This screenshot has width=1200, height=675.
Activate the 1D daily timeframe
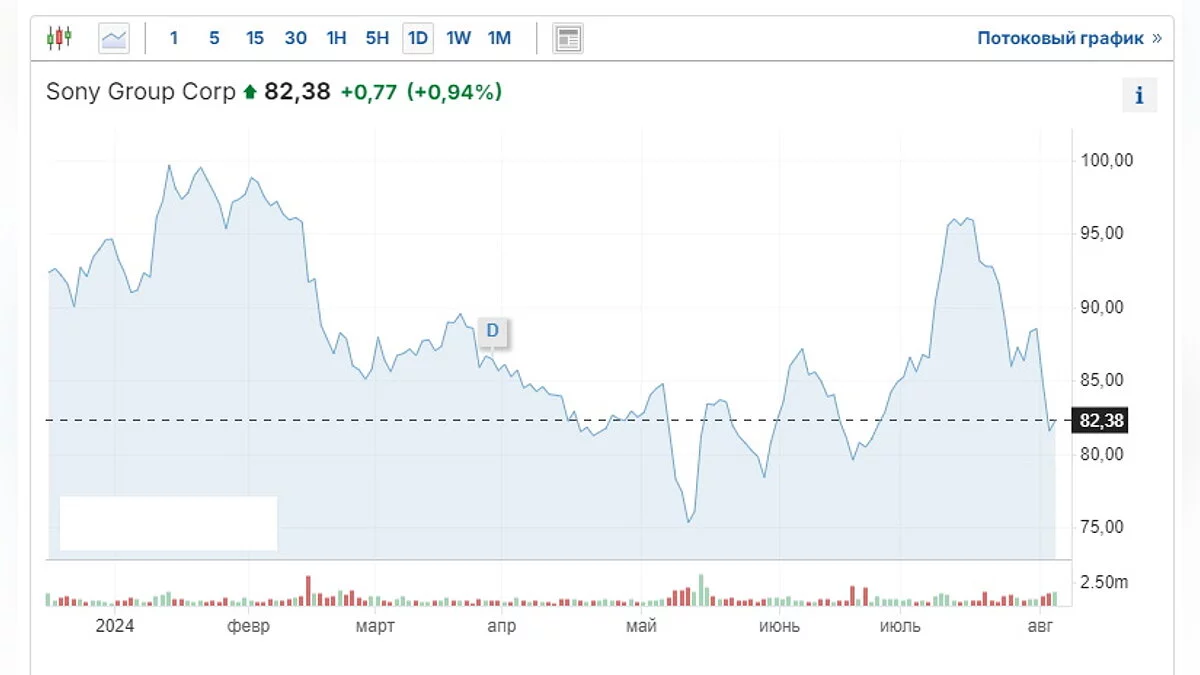(418, 39)
